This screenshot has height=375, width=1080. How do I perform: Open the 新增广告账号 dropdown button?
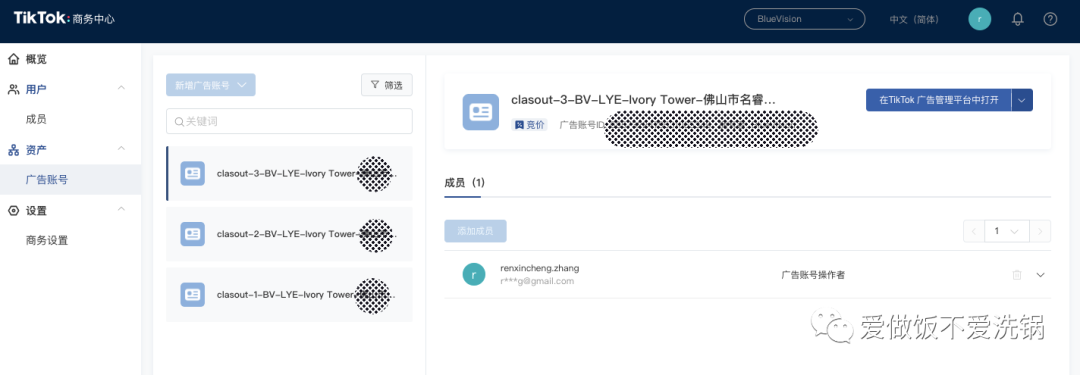(x=211, y=85)
